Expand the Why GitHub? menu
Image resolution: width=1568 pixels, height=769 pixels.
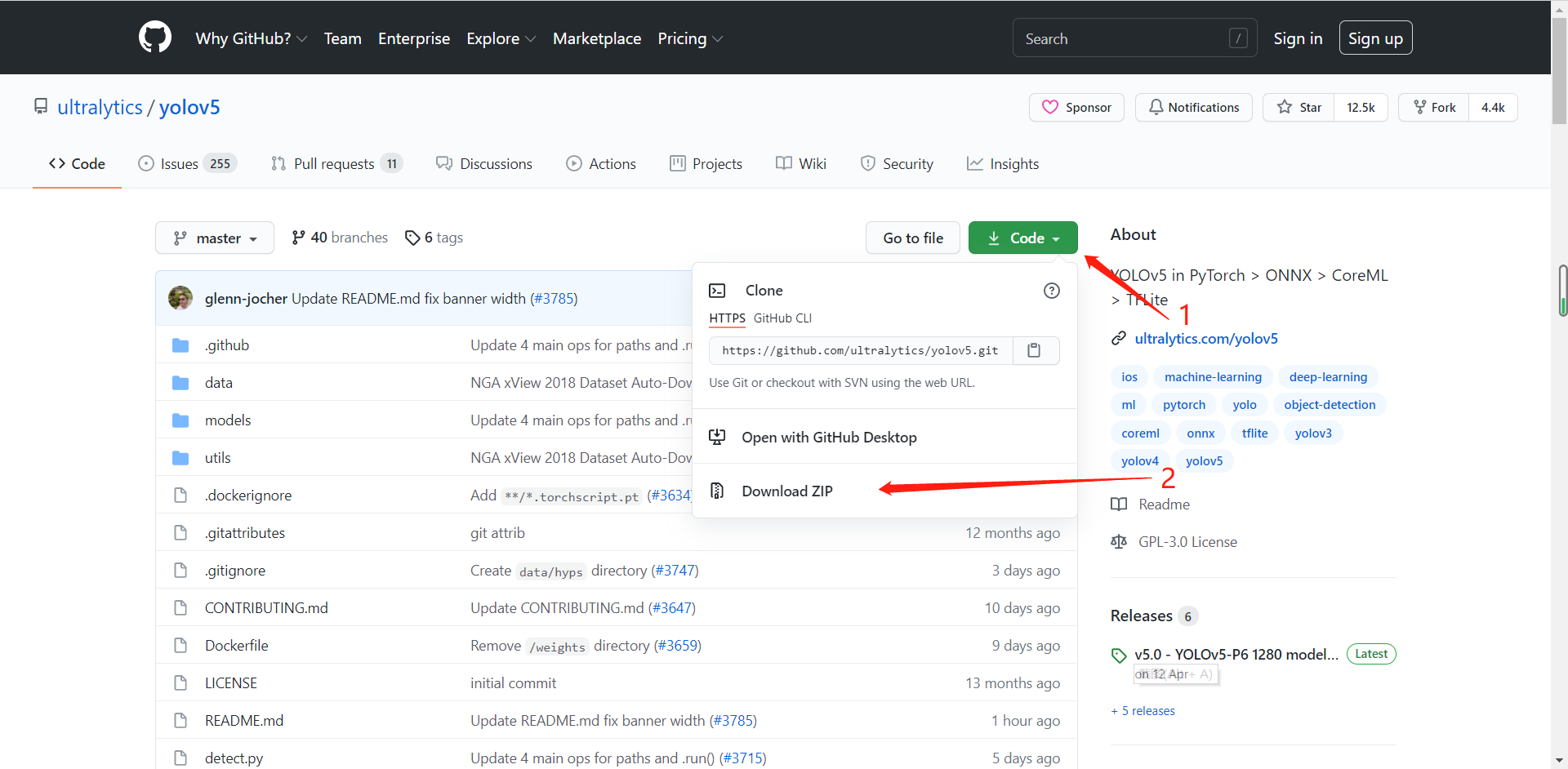pos(251,38)
